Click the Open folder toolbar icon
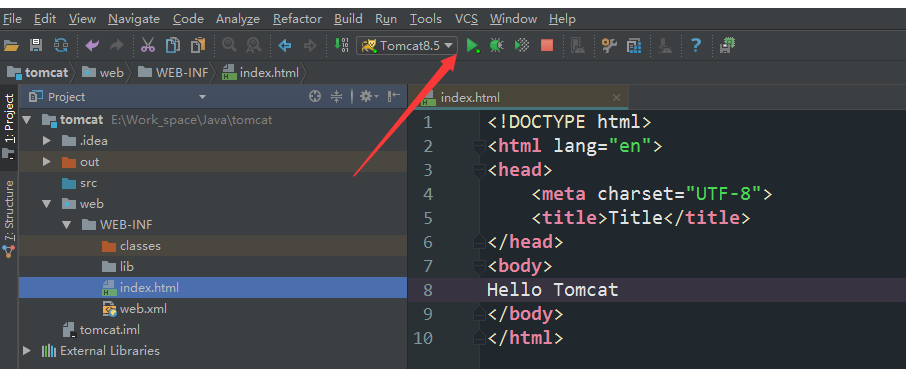The width and height of the screenshot is (906, 369). tap(11, 45)
